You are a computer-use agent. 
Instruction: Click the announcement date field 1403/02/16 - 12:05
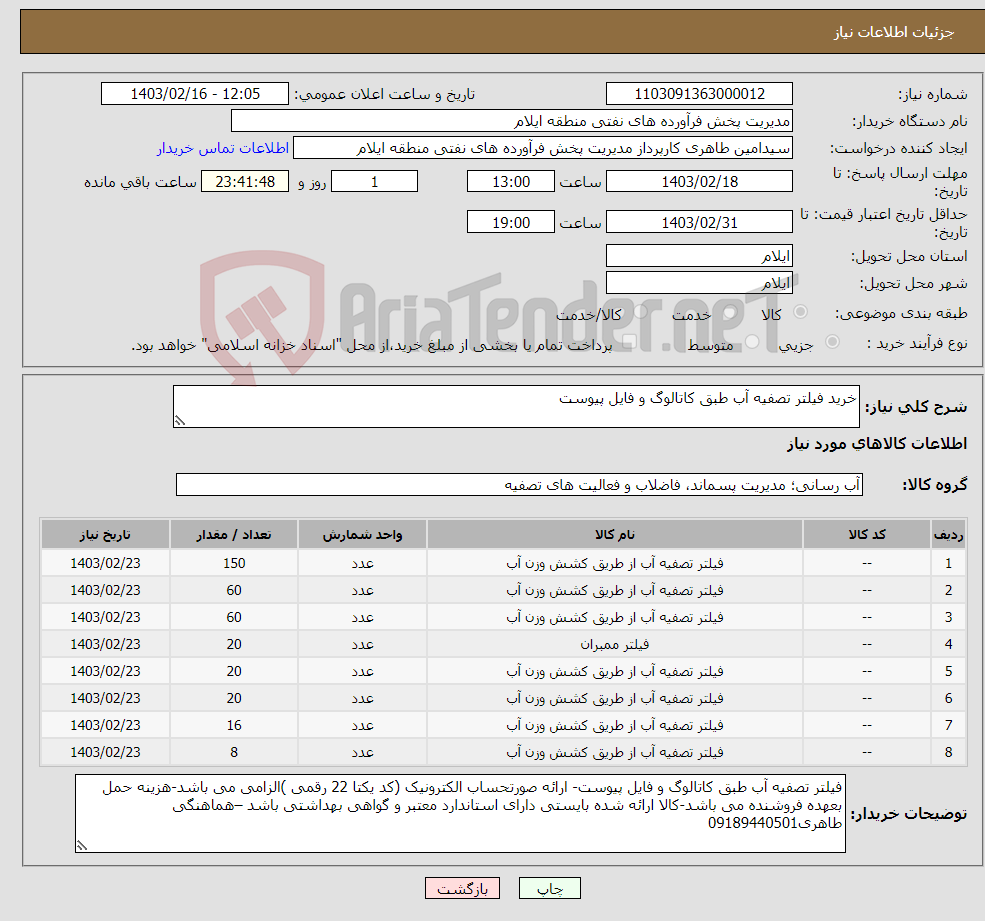pyautogui.click(x=195, y=94)
